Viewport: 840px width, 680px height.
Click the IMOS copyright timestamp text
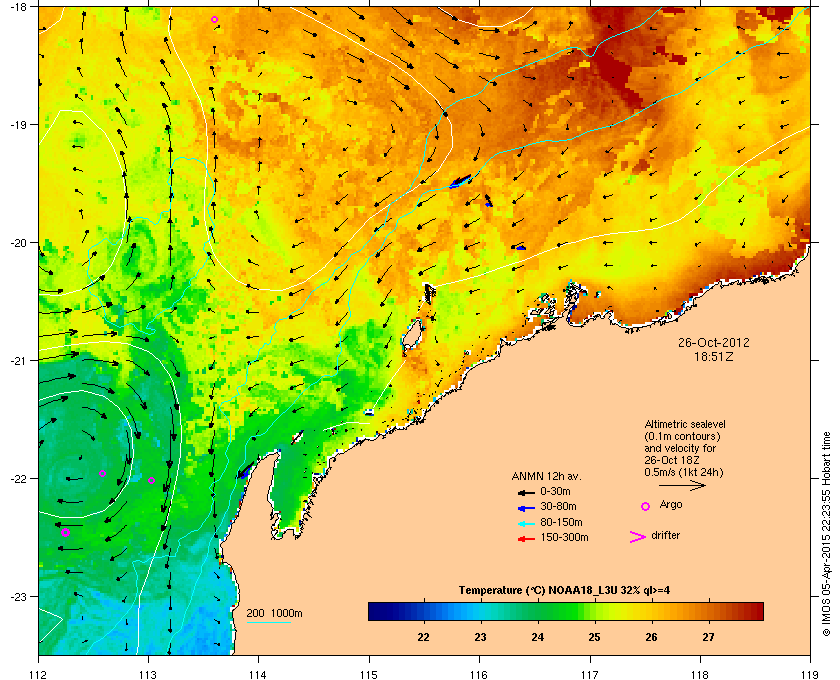tap(826, 535)
